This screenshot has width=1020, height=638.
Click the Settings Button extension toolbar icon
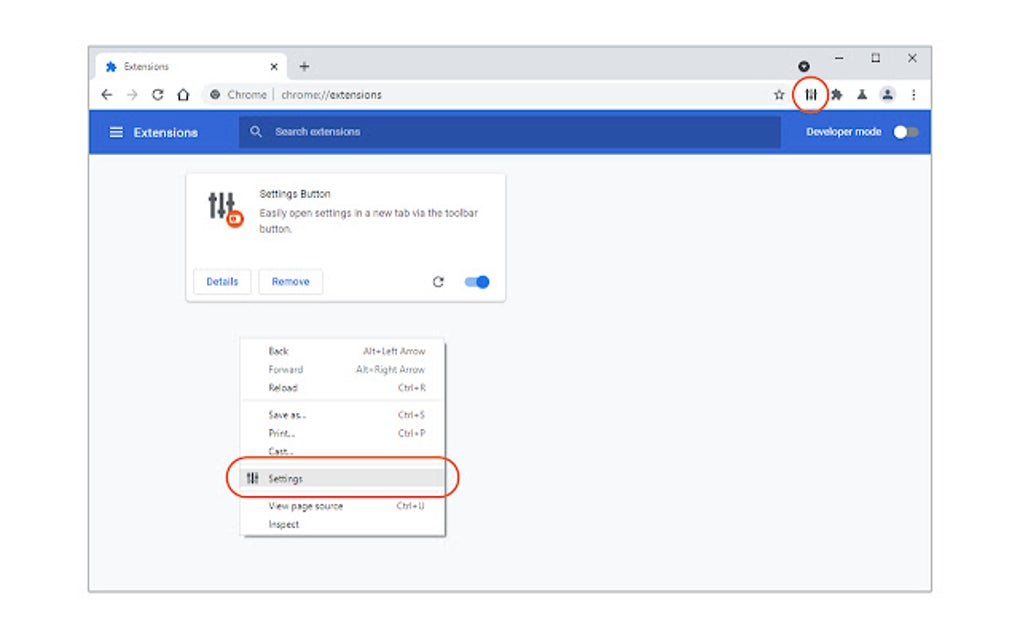click(x=810, y=95)
